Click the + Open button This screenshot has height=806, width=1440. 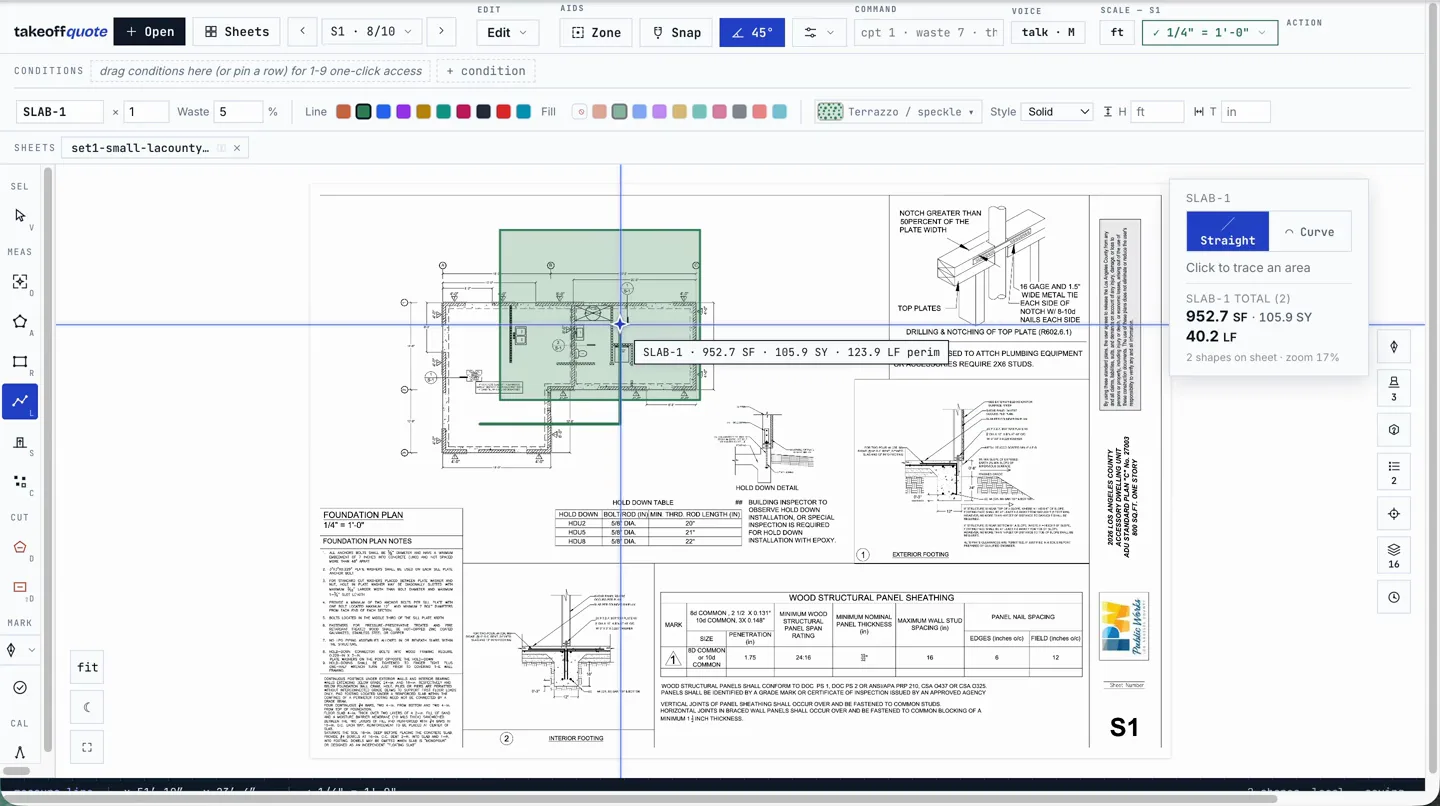[x=149, y=32]
